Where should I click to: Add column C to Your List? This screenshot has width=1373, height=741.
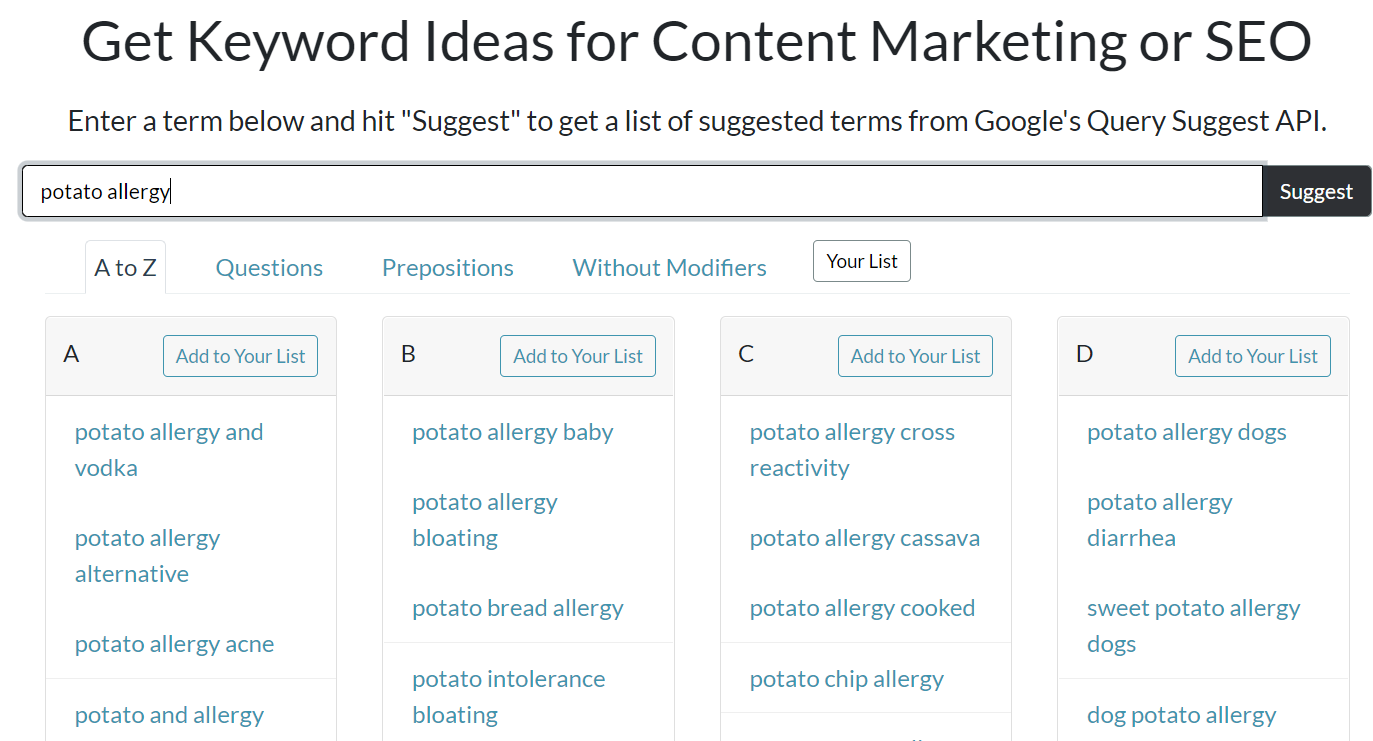tap(915, 356)
